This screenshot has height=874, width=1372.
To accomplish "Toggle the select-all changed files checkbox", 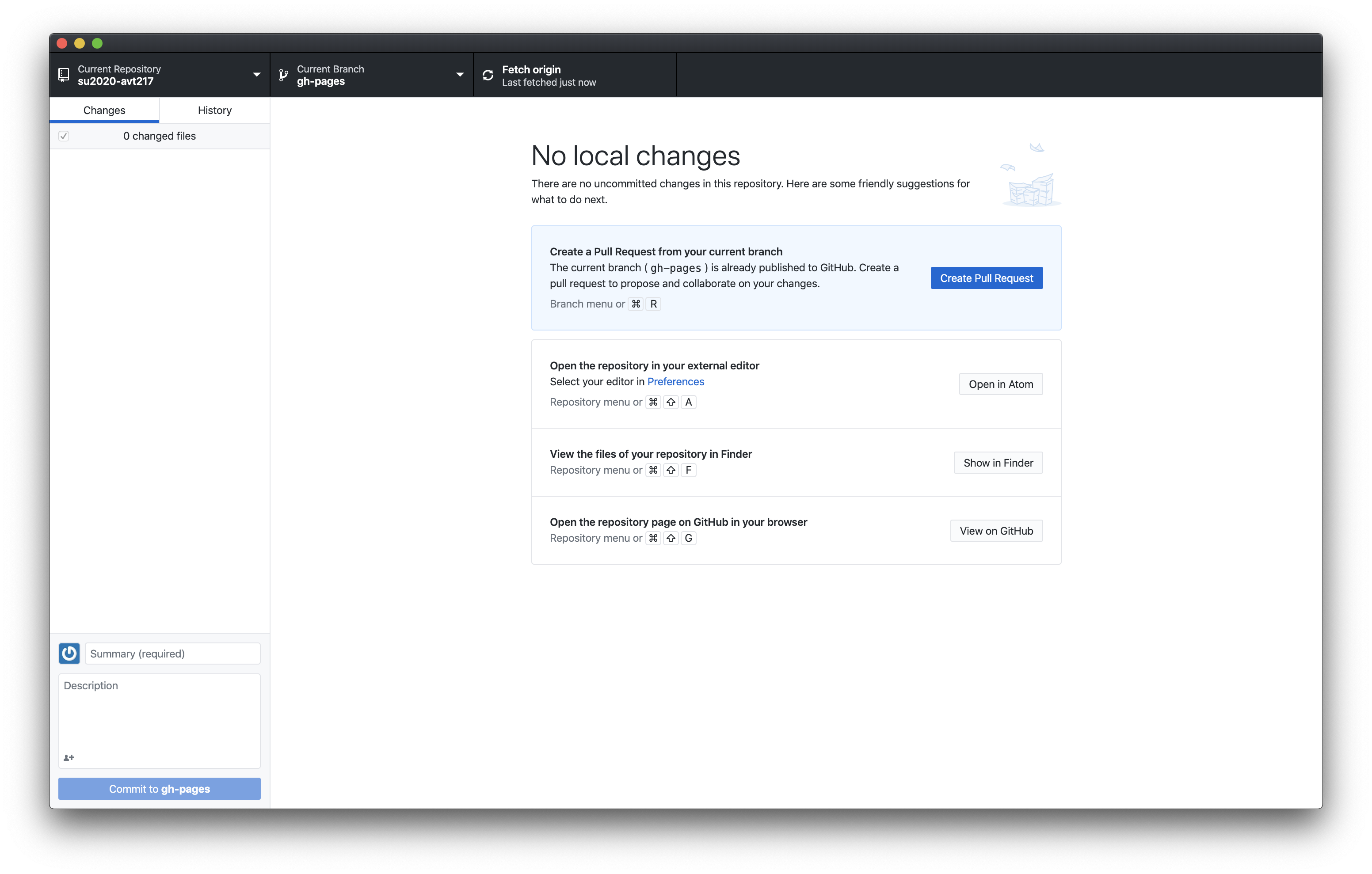I will [x=64, y=136].
